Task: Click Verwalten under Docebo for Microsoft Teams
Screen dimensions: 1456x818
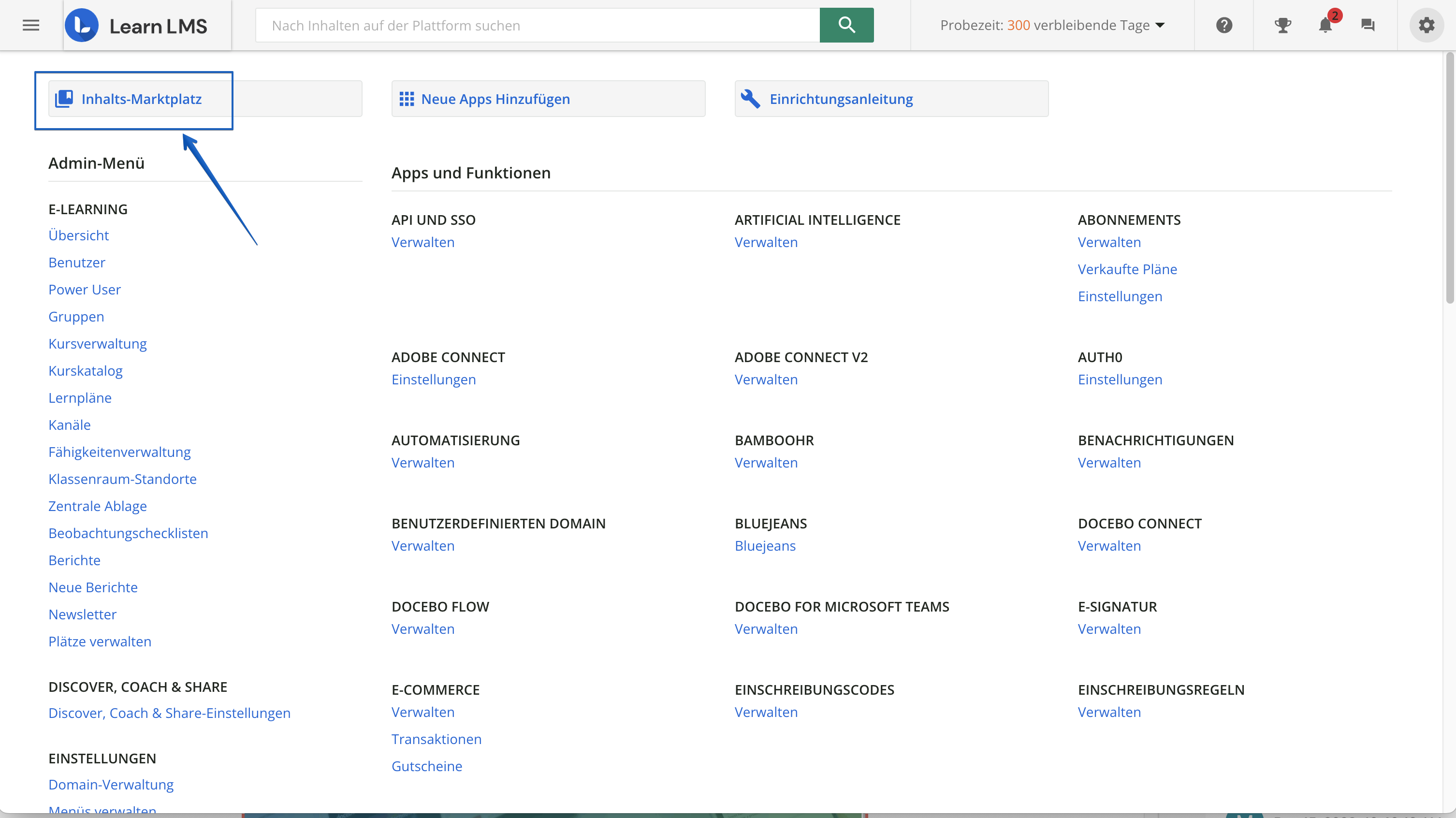Action: (766, 628)
